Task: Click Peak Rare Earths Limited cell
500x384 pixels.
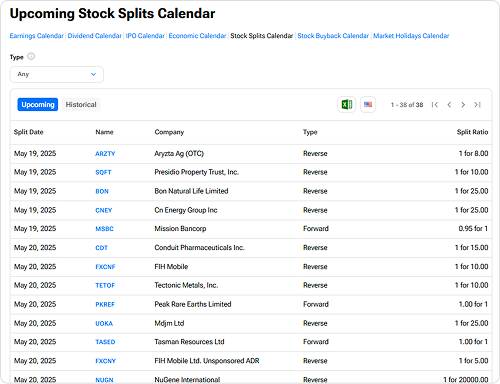Action: click(193, 304)
